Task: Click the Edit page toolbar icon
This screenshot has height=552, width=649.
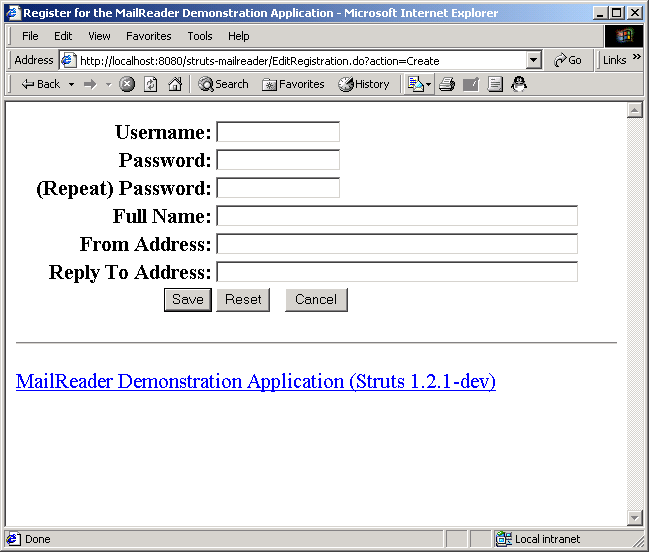Action: (471, 84)
